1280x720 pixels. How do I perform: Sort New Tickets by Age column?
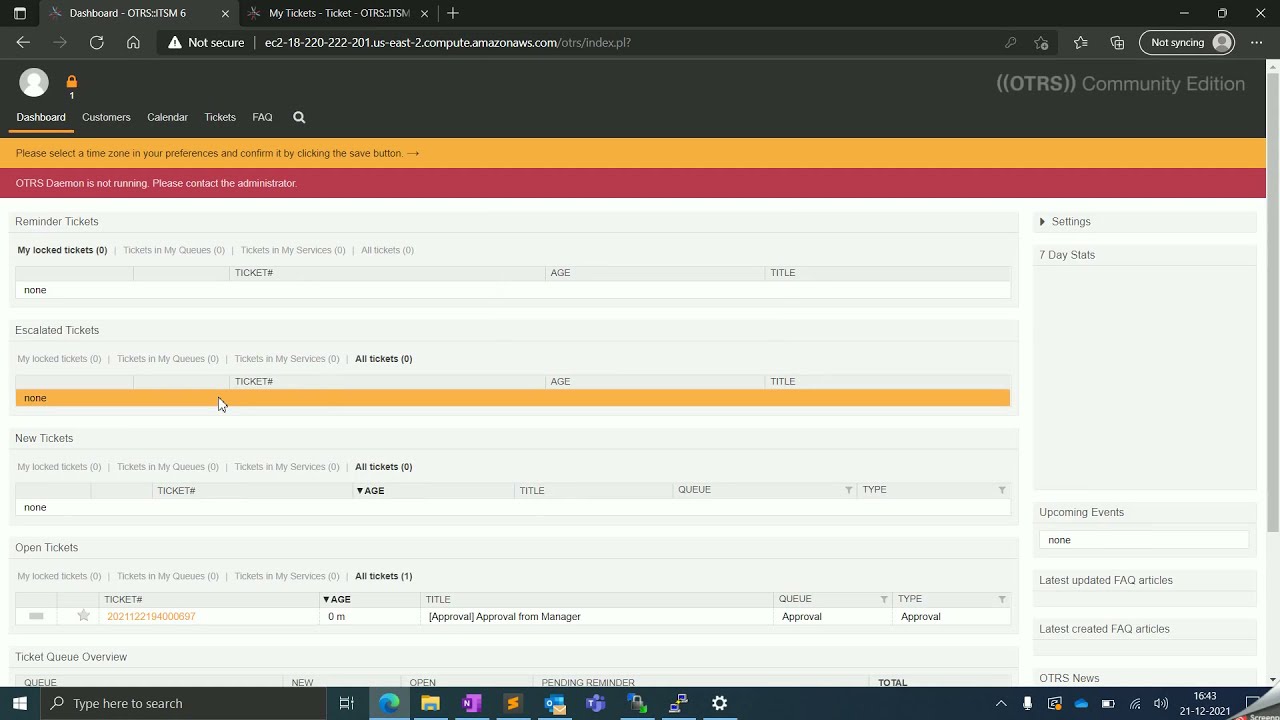point(370,491)
